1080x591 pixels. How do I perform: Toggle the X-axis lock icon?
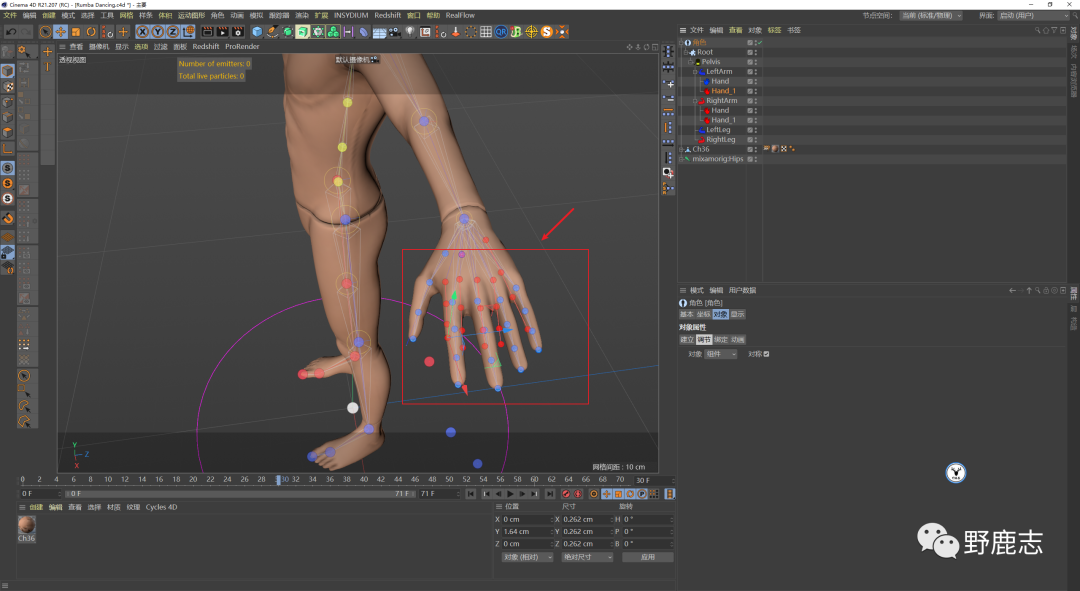click(x=143, y=32)
